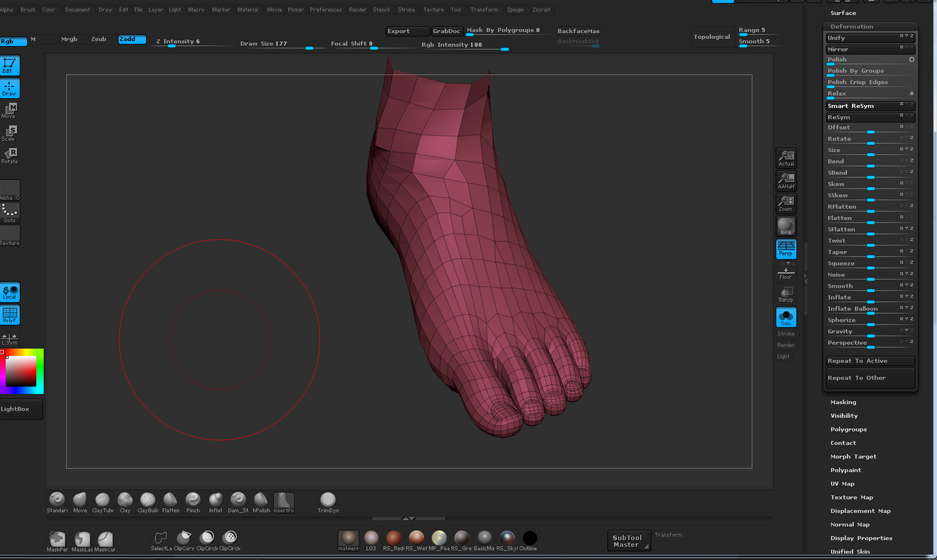Viewport: 937px width, 560px height.
Task: Activate the Draw mode icon
Action: tap(10, 88)
